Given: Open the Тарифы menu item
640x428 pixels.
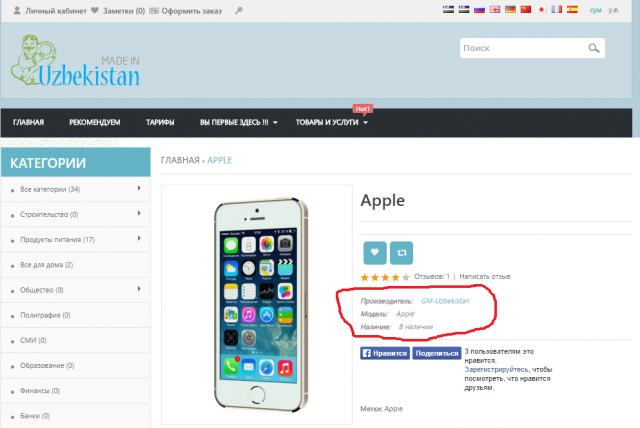Looking at the screenshot, I should tap(160, 123).
